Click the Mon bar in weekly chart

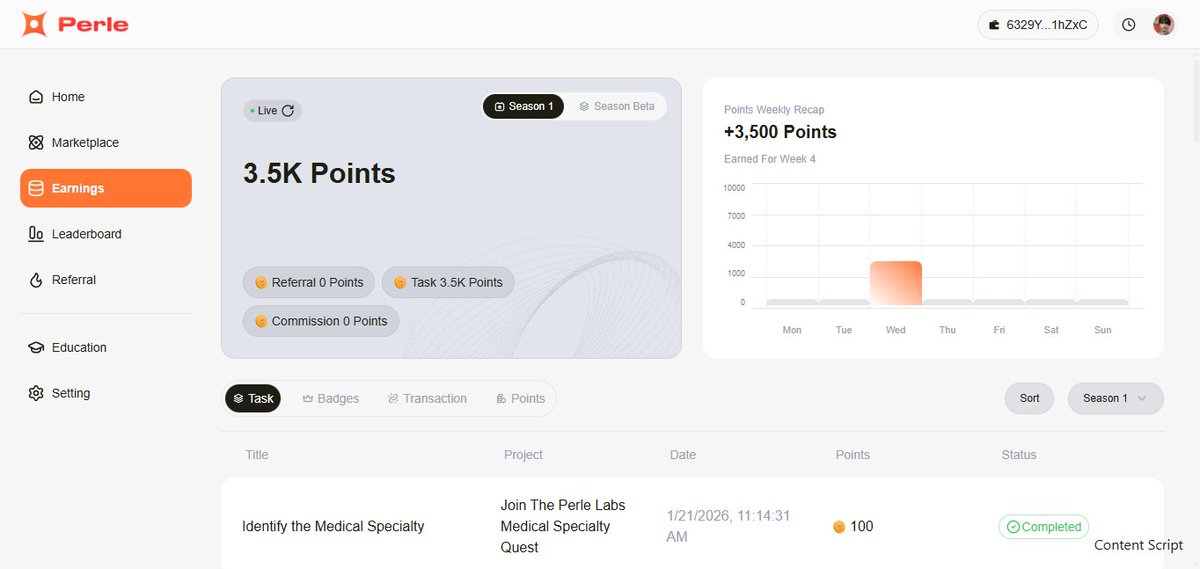pyautogui.click(x=792, y=302)
